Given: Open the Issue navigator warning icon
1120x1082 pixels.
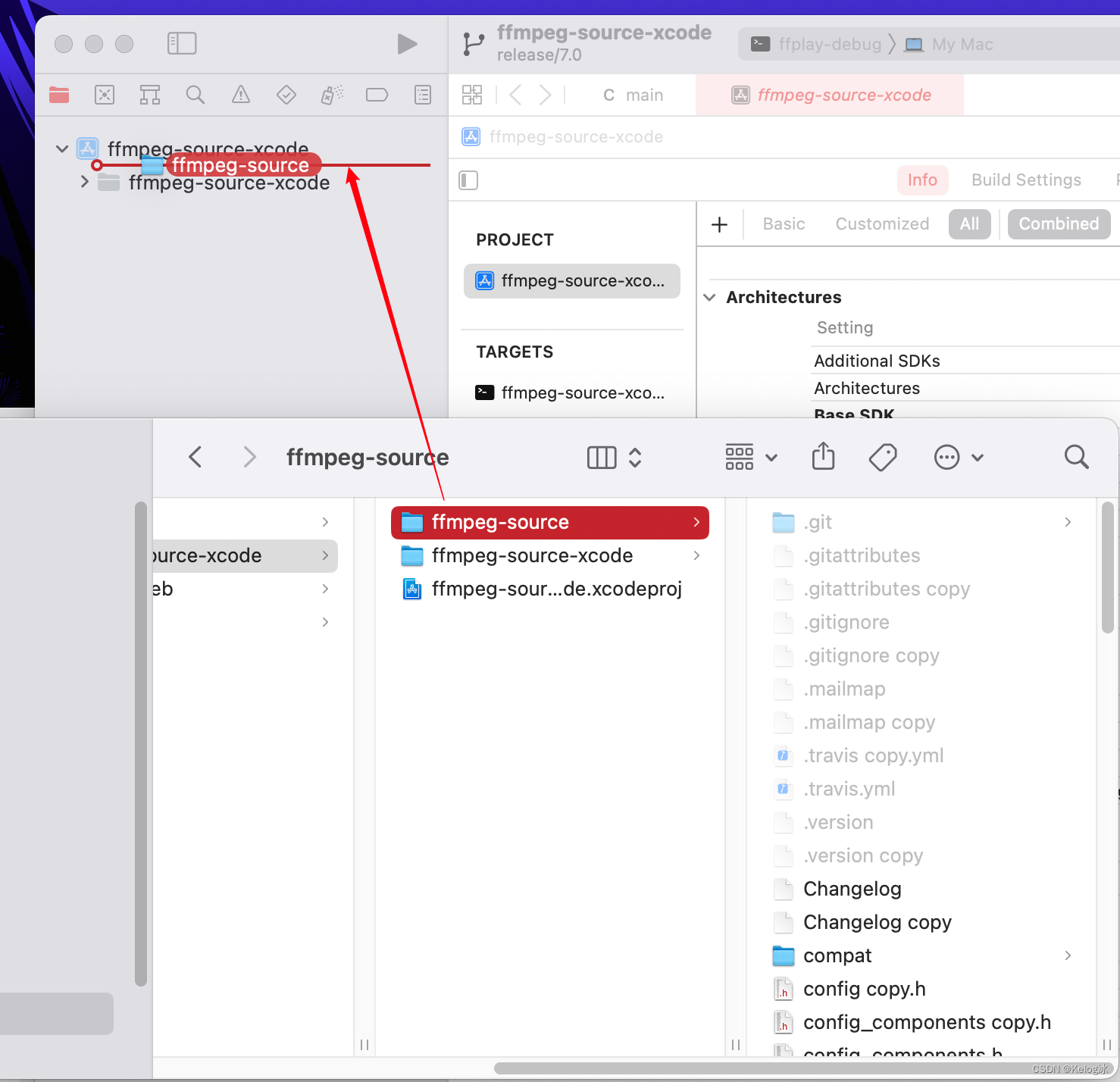Looking at the screenshot, I should pos(241,95).
